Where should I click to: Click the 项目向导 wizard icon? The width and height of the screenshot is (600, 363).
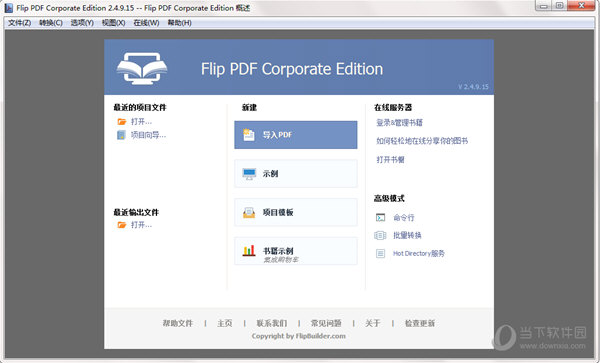coord(121,135)
